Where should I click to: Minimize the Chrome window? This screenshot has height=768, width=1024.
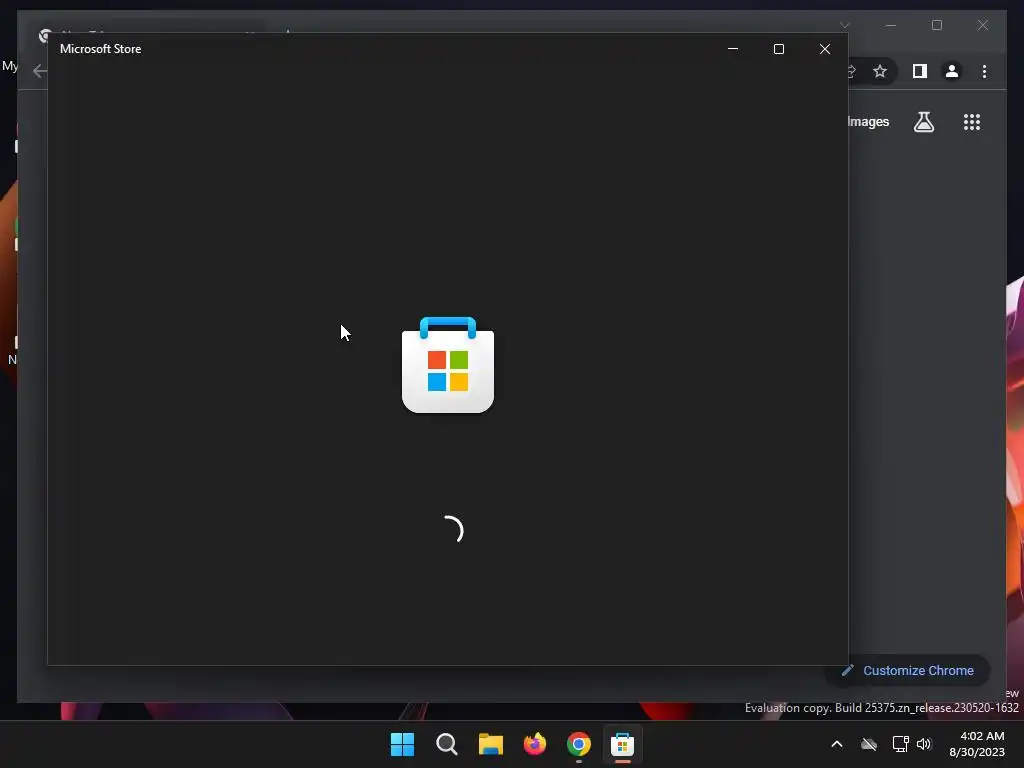pos(891,25)
